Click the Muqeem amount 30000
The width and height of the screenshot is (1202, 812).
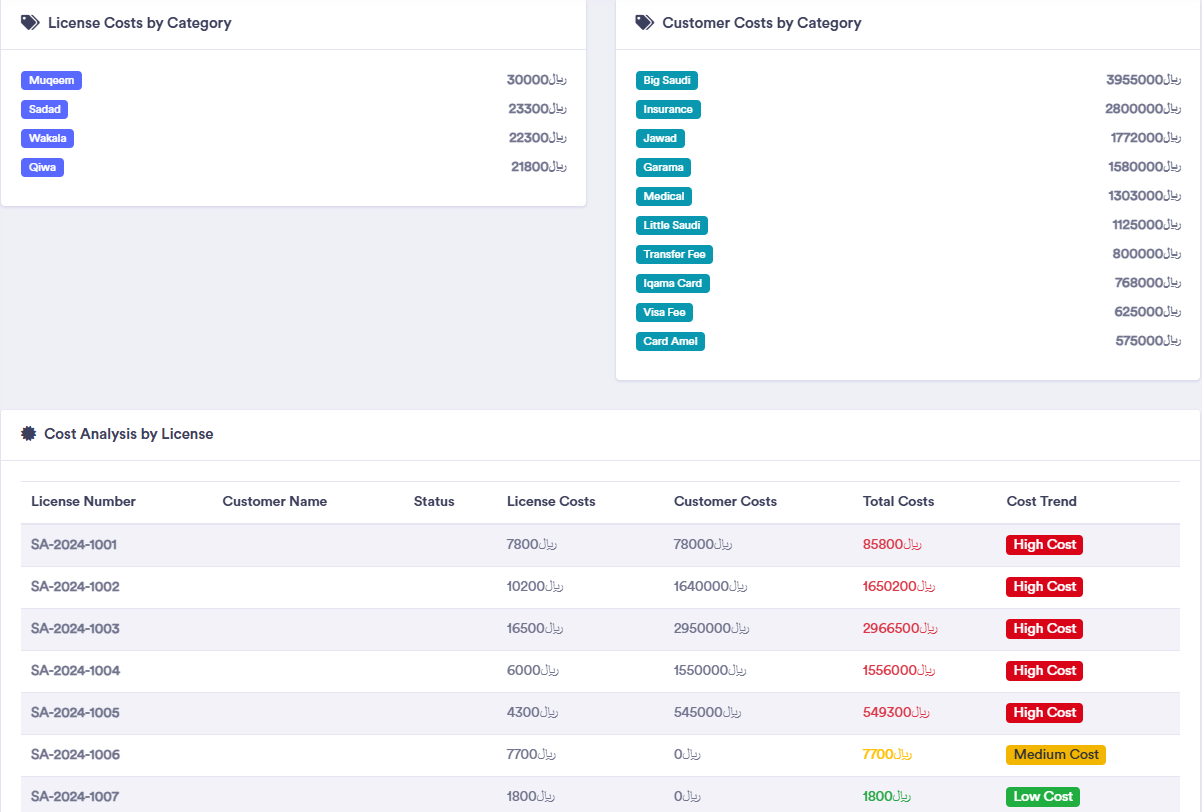click(537, 80)
